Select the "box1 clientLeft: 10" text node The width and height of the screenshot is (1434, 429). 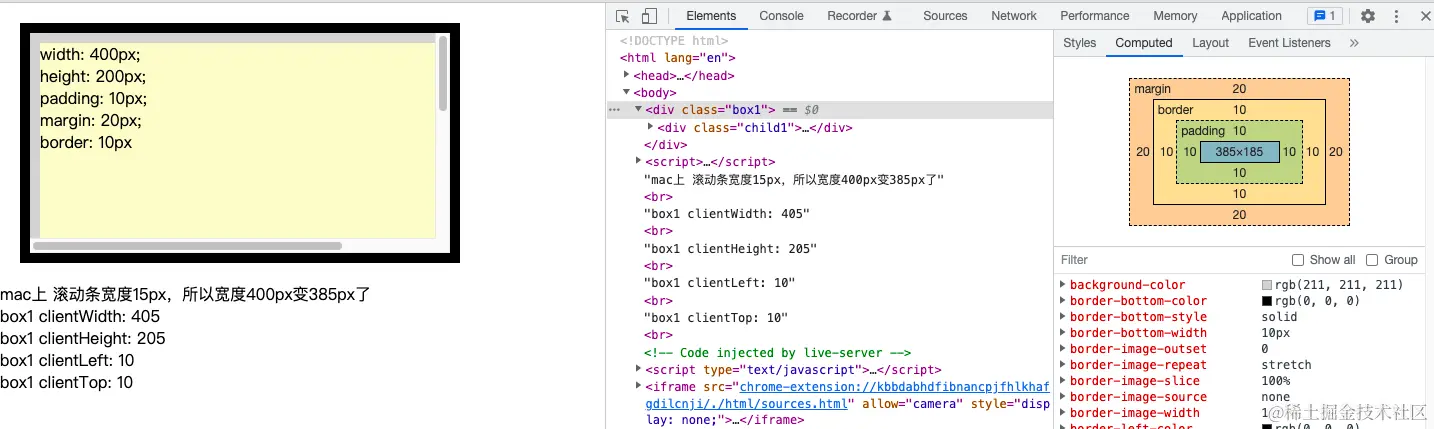[720, 283]
